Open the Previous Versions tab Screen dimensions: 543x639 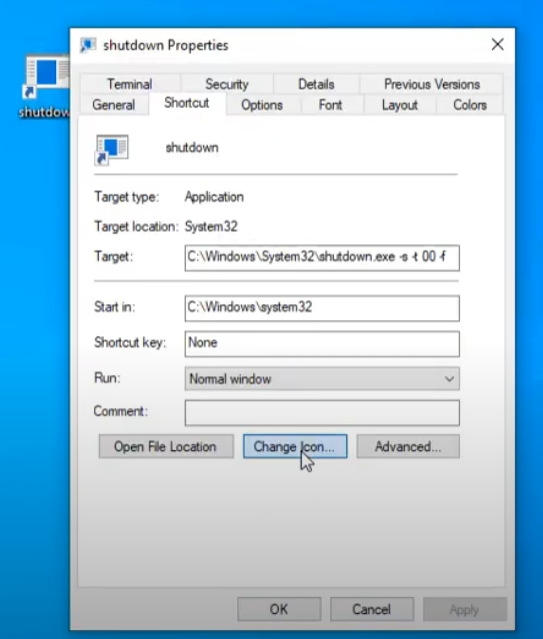click(x=432, y=84)
